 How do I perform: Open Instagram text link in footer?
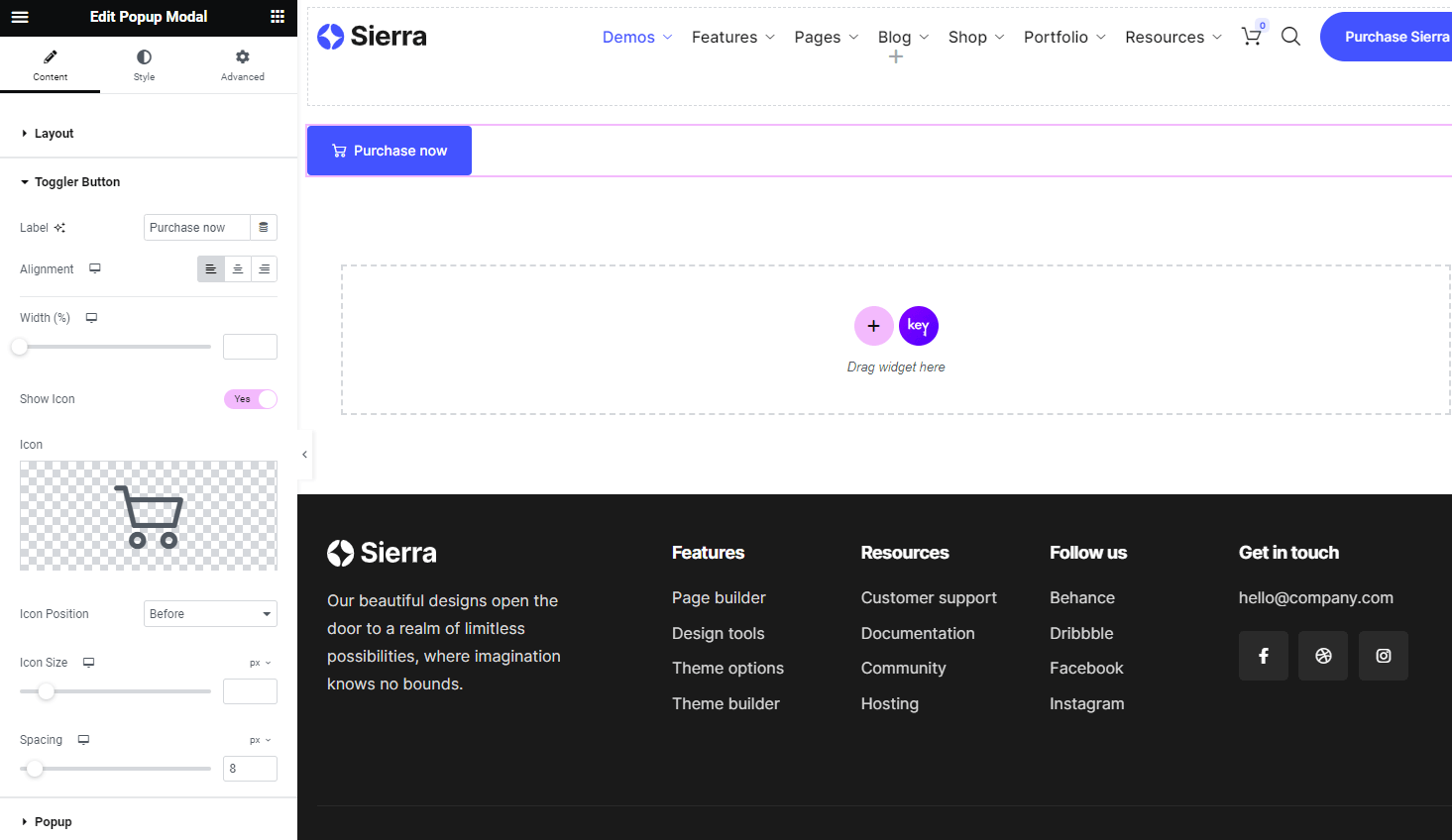coord(1086,704)
